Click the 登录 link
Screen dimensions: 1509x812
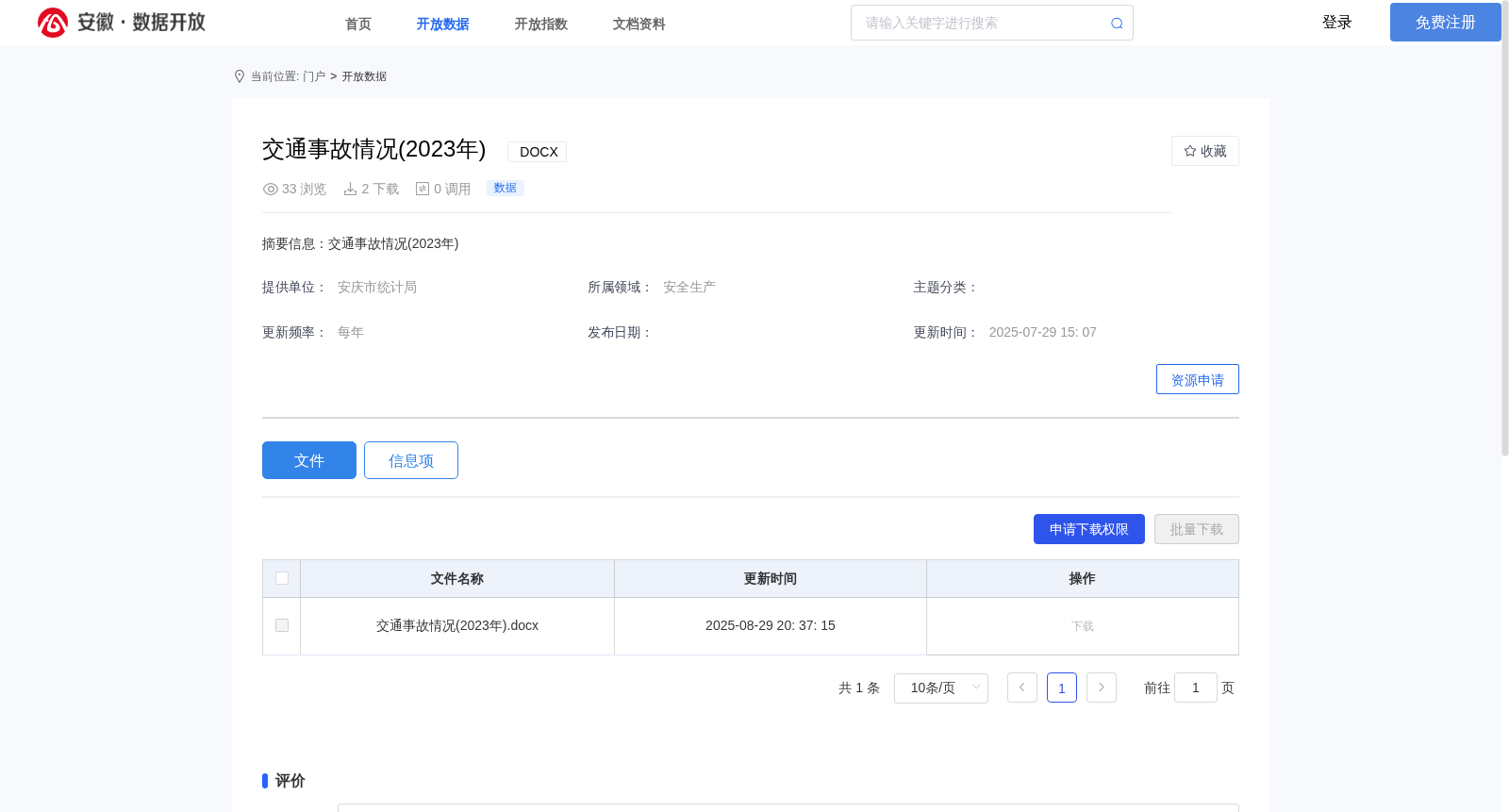(1337, 22)
